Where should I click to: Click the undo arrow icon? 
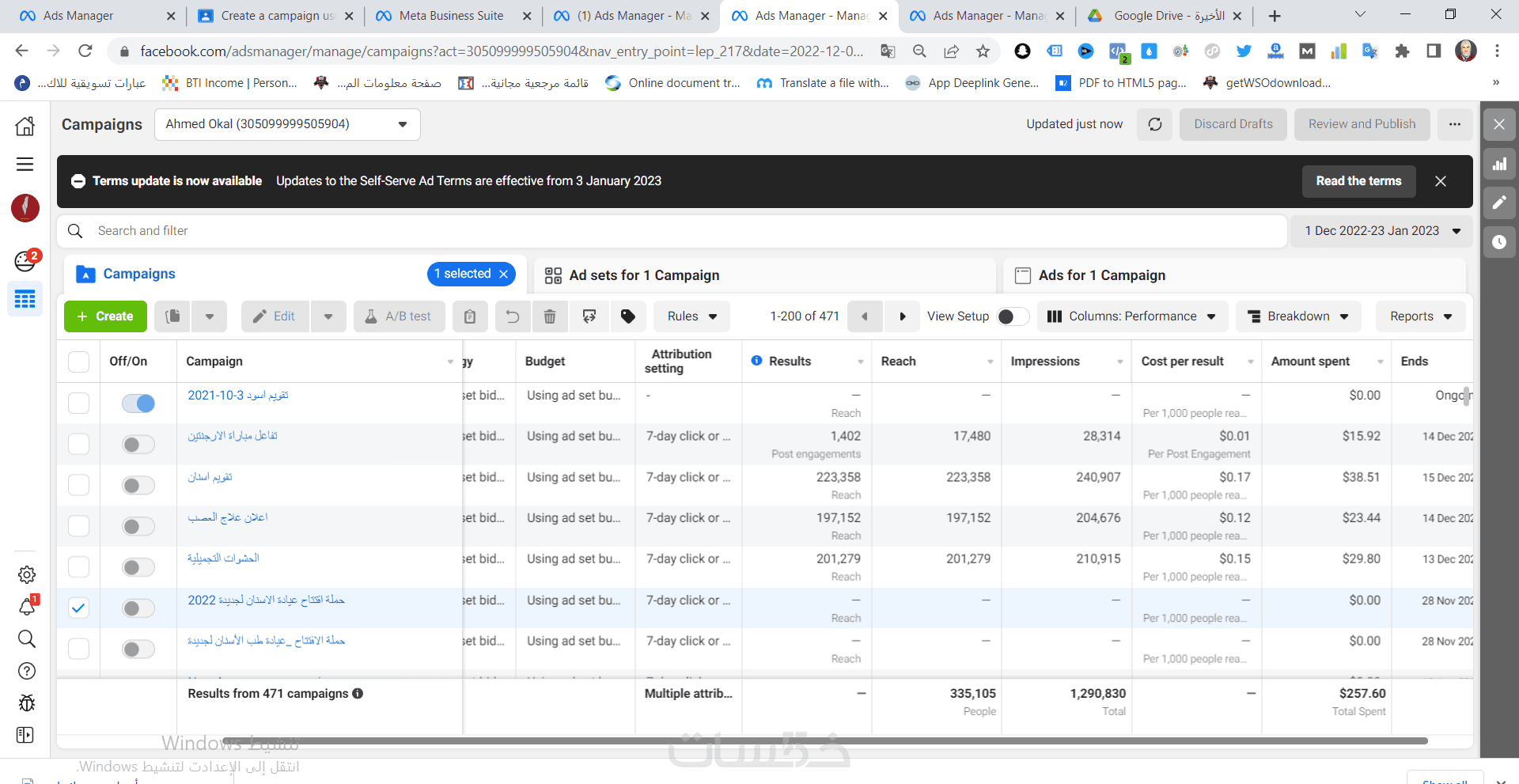pyautogui.click(x=513, y=316)
